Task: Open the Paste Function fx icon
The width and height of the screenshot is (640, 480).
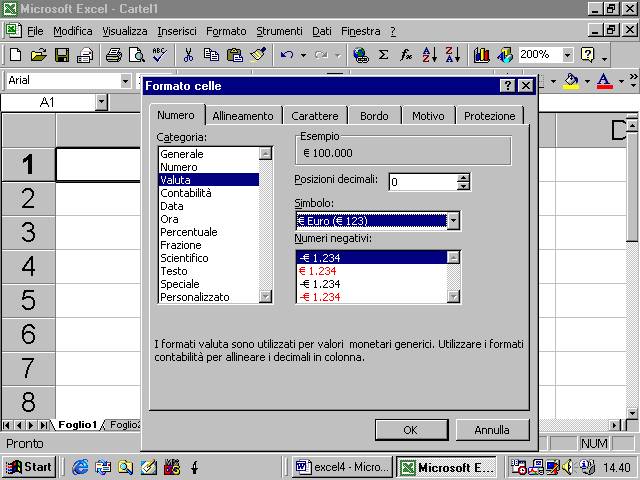Action: pyautogui.click(x=406, y=55)
